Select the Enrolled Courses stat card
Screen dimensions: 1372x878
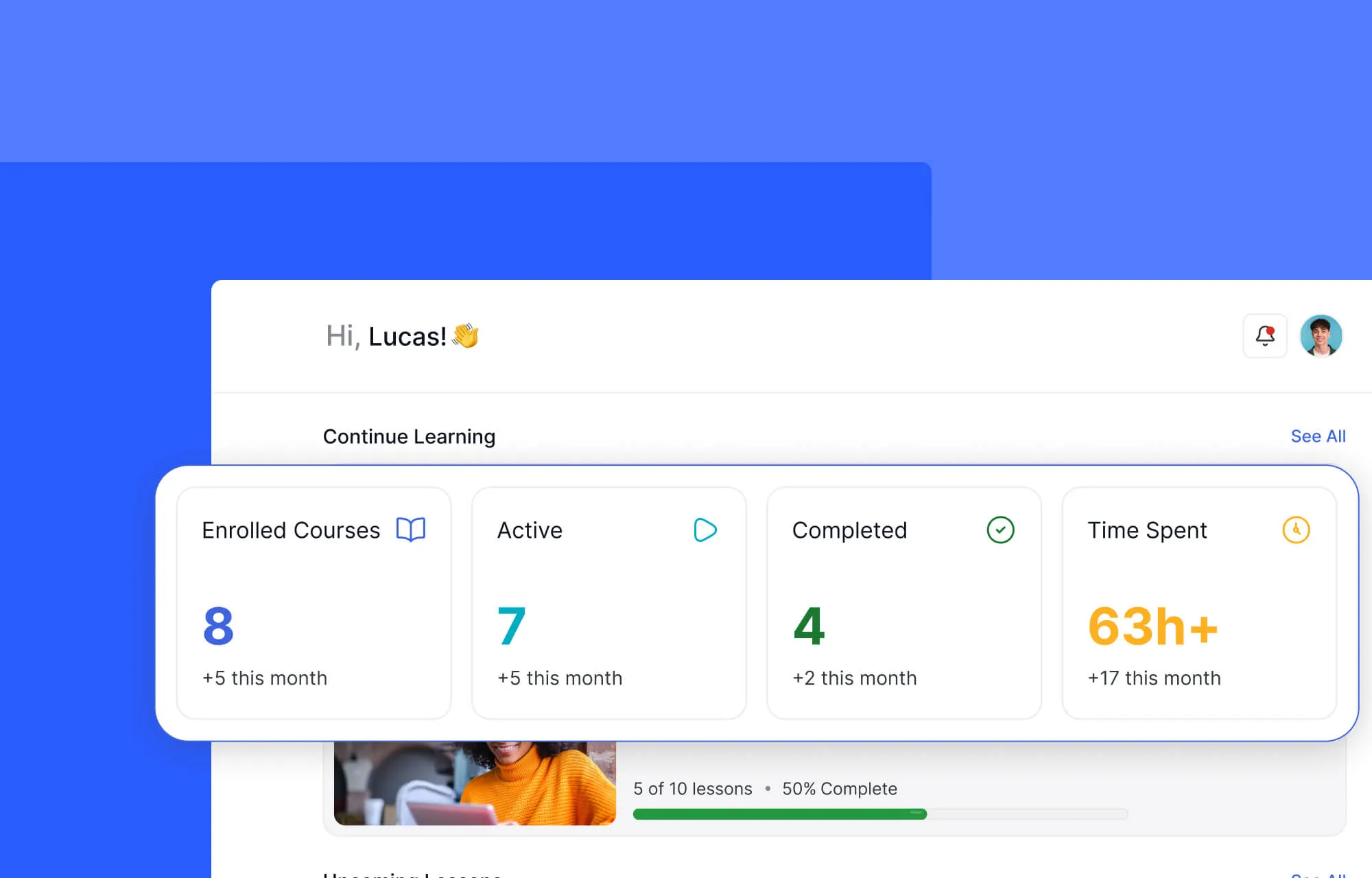pos(314,604)
